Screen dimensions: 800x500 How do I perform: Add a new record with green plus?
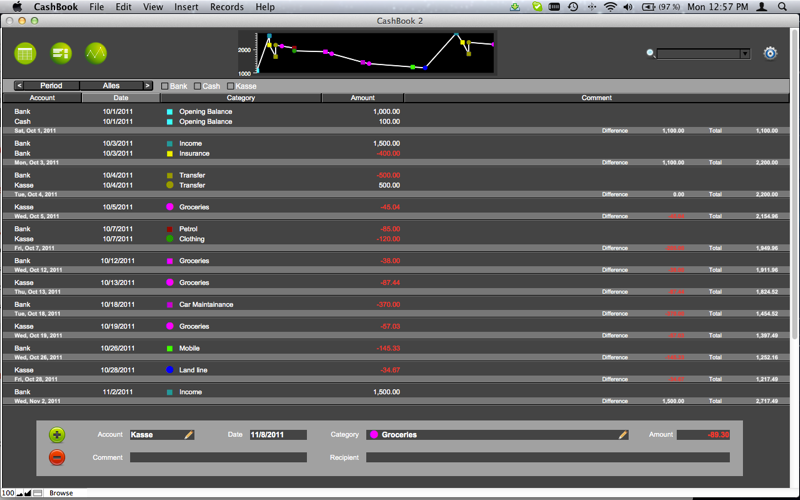(57, 435)
